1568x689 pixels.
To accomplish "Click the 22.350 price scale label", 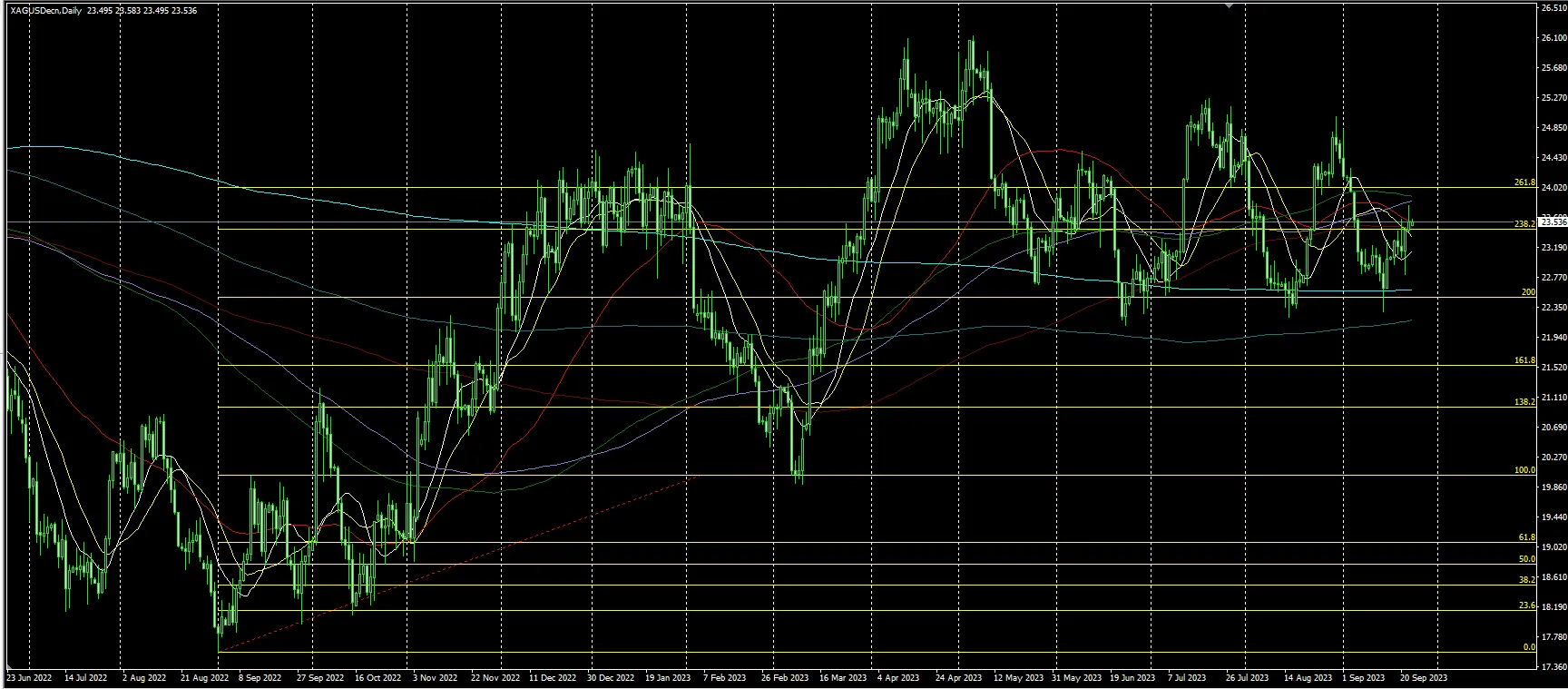I will (1554, 307).
